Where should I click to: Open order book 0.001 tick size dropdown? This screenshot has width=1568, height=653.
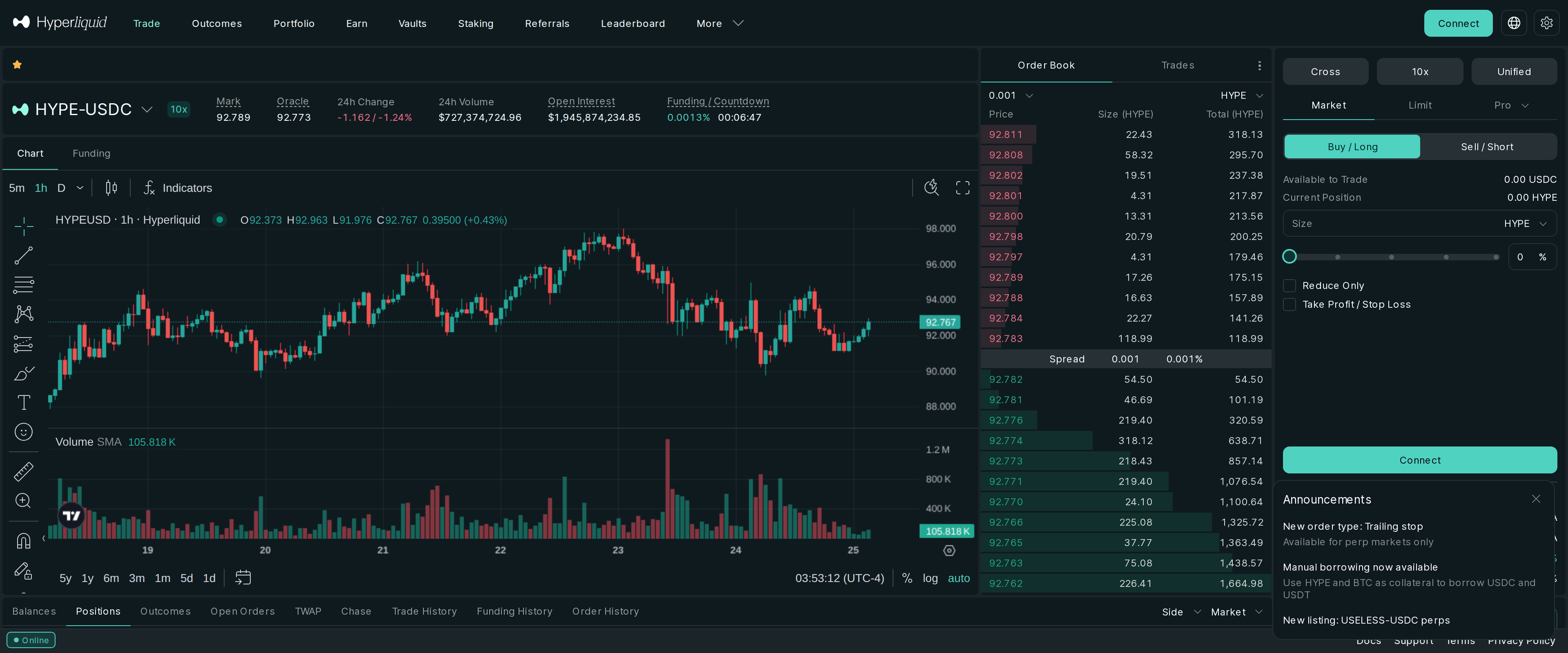coord(1011,96)
